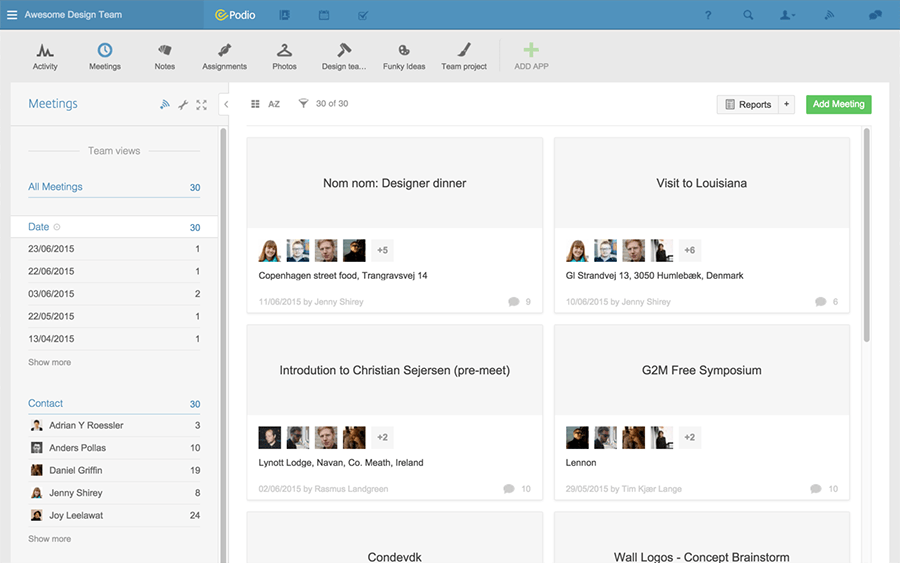
Task: Open the contacts icon in the top bar
Action: [x=284, y=15]
